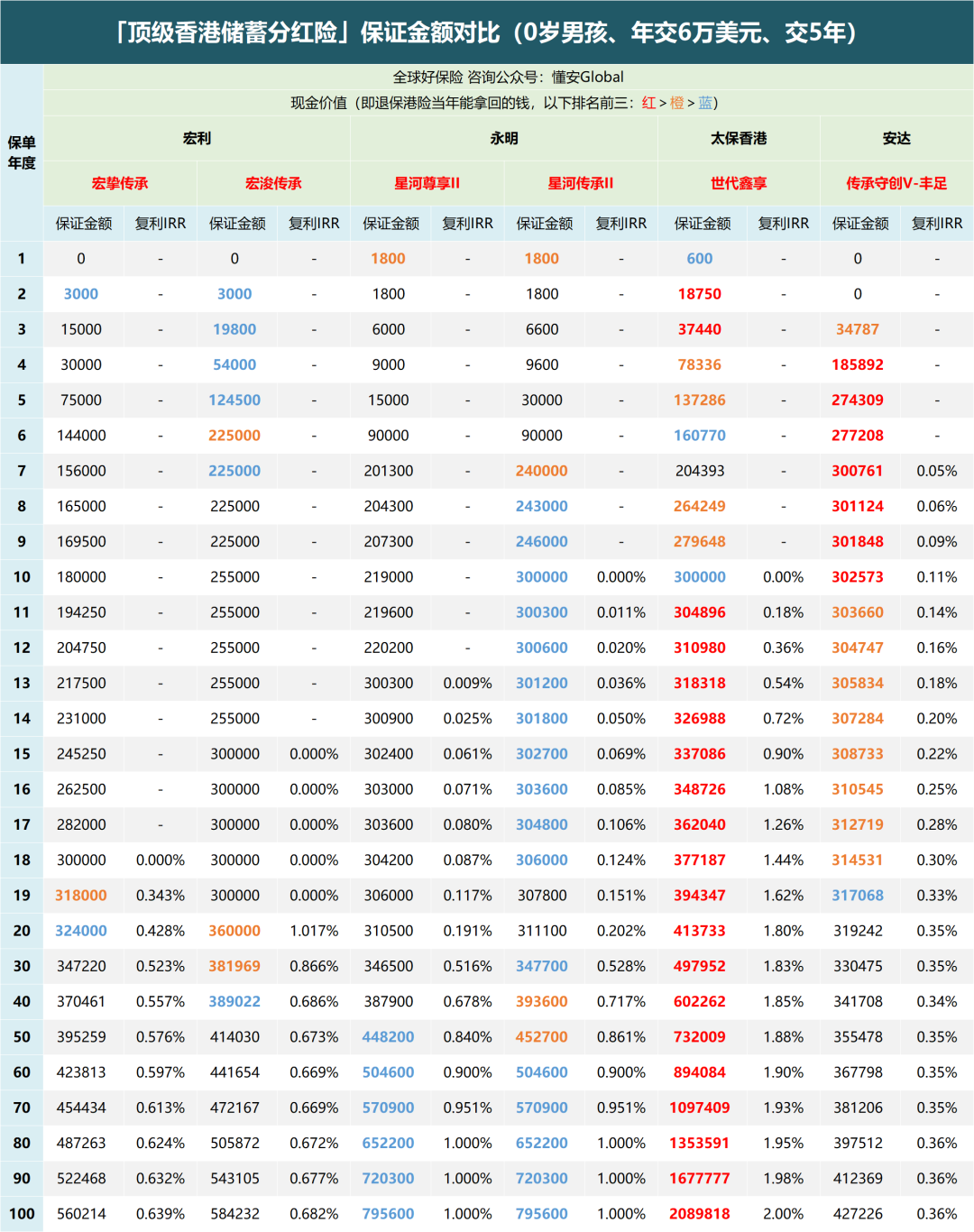The image size is (974, 1232).
Task: Click the 永明 company header
Action: coord(504,138)
